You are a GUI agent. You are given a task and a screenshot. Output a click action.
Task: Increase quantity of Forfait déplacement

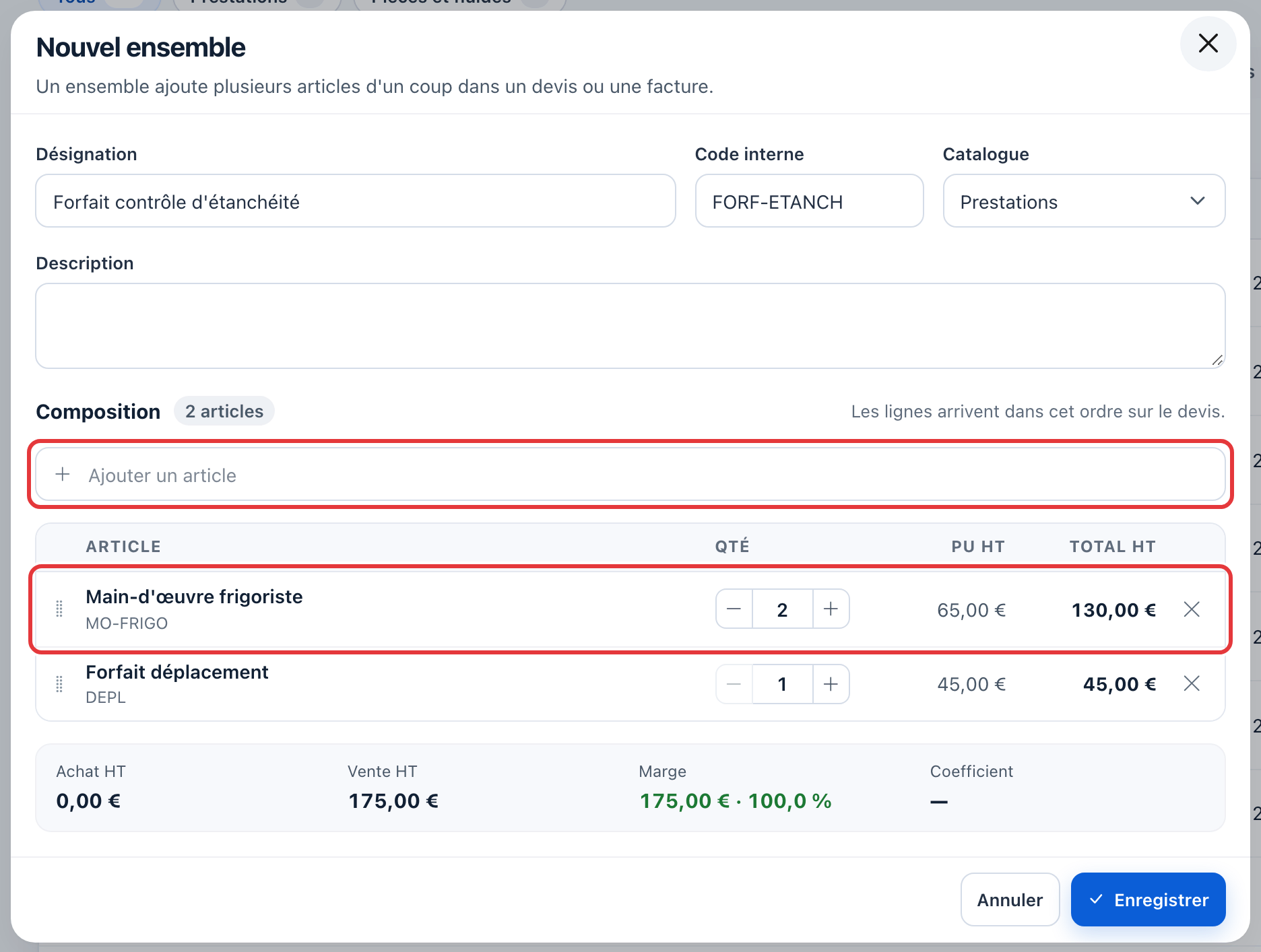831,684
